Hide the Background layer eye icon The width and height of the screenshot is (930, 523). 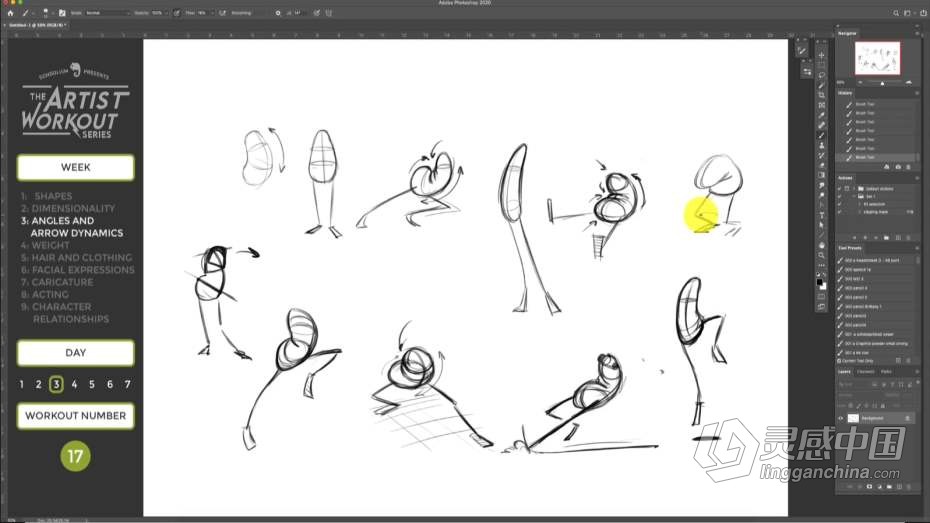(x=840, y=418)
